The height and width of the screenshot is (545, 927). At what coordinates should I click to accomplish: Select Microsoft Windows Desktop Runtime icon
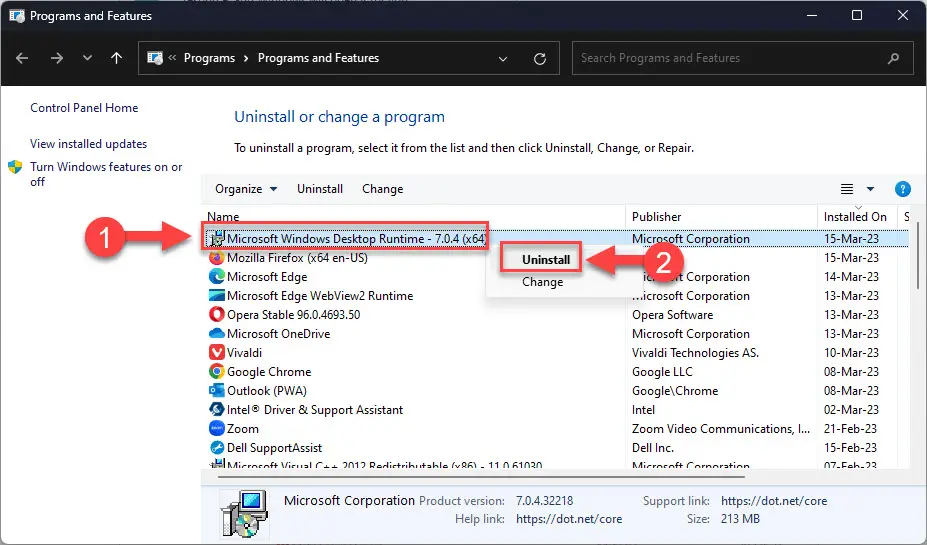point(216,239)
